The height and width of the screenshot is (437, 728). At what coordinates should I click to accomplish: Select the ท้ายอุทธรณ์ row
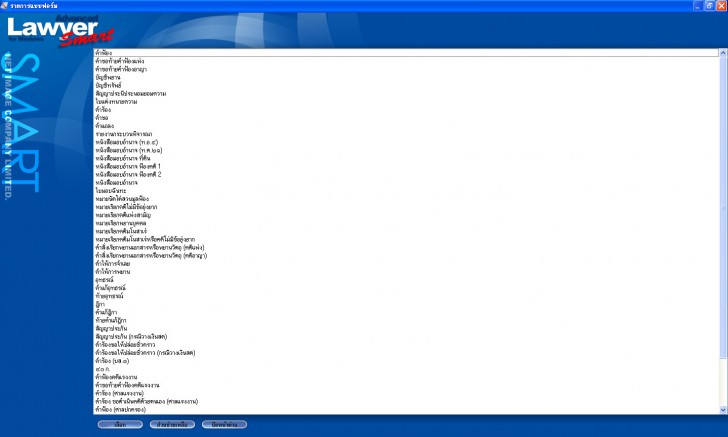pos(406,296)
